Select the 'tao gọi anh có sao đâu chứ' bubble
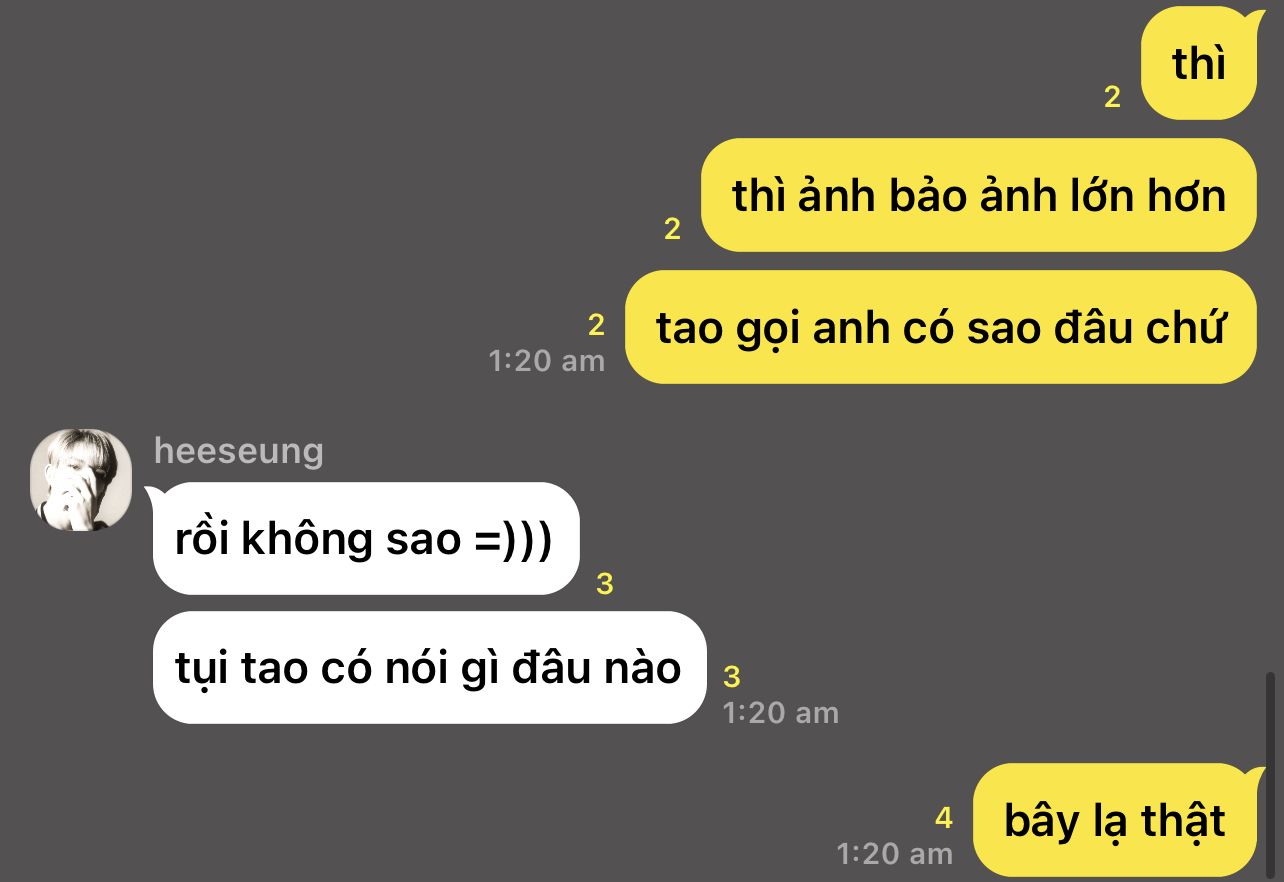The image size is (1284, 882). pyautogui.click(x=941, y=327)
